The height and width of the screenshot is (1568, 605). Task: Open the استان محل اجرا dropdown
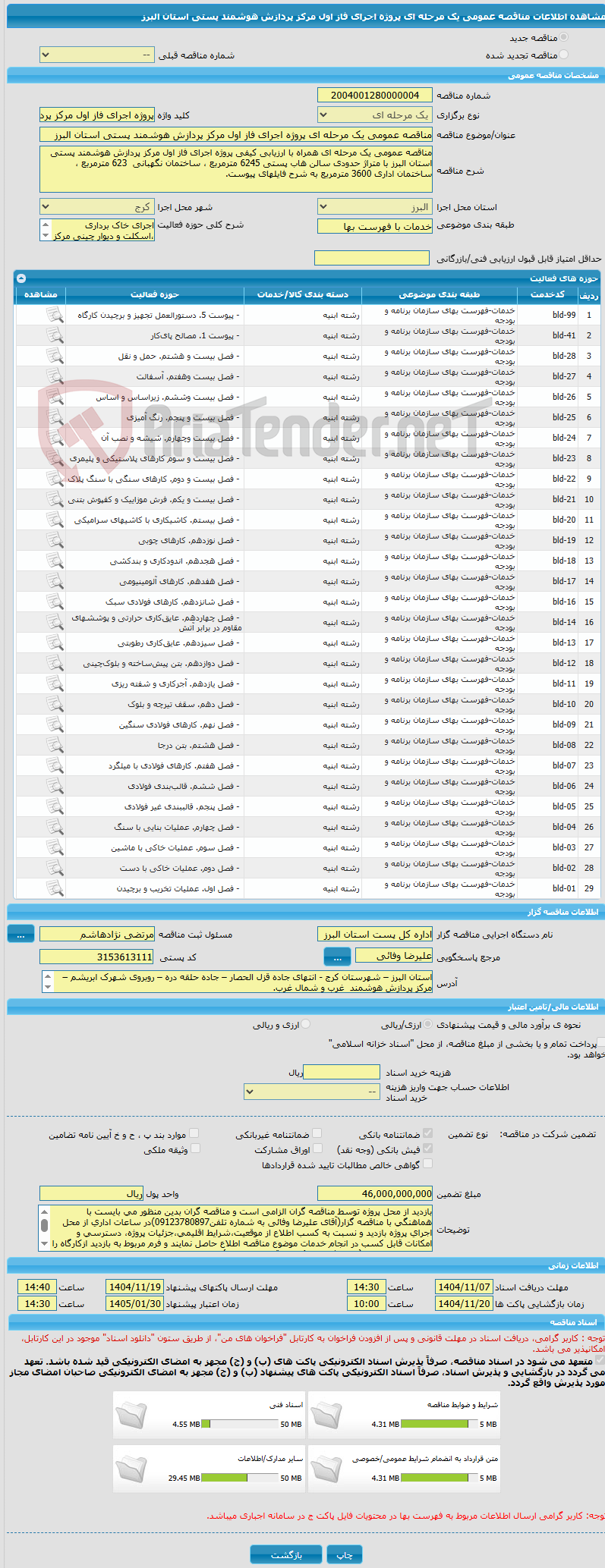pos(375,207)
